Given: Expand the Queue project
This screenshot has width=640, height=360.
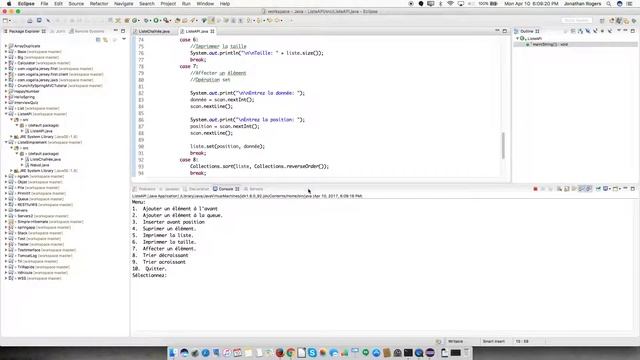Looking at the screenshot, I should tap(6, 199).
